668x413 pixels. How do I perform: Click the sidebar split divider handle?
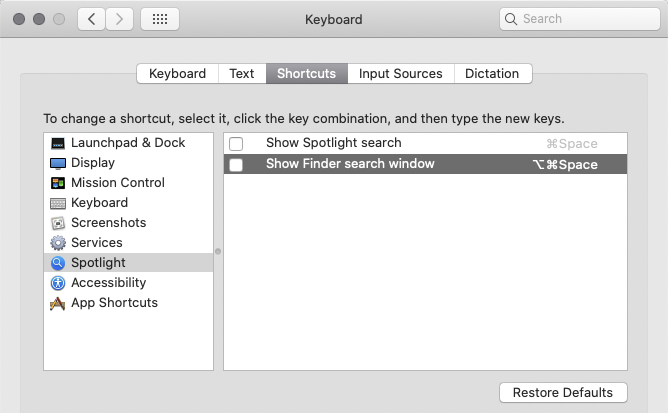click(218, 251)
